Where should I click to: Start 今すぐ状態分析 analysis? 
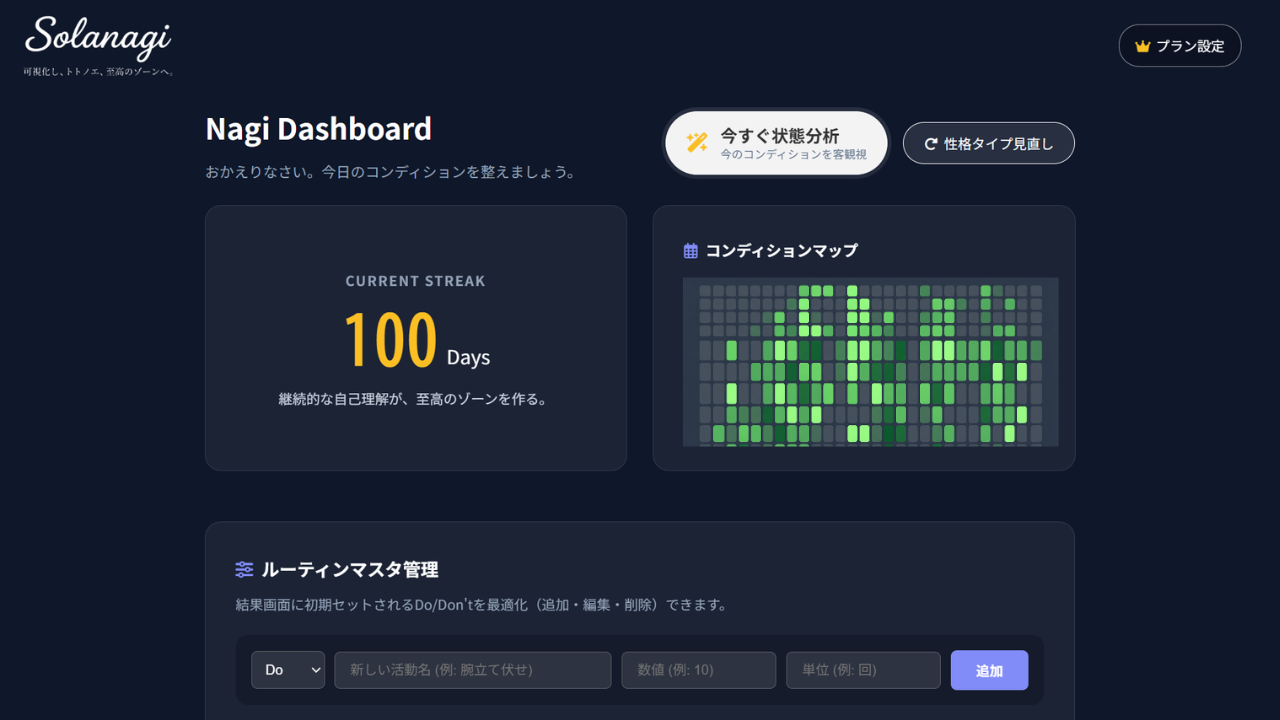pyautogui.click(x=777, y=143)
